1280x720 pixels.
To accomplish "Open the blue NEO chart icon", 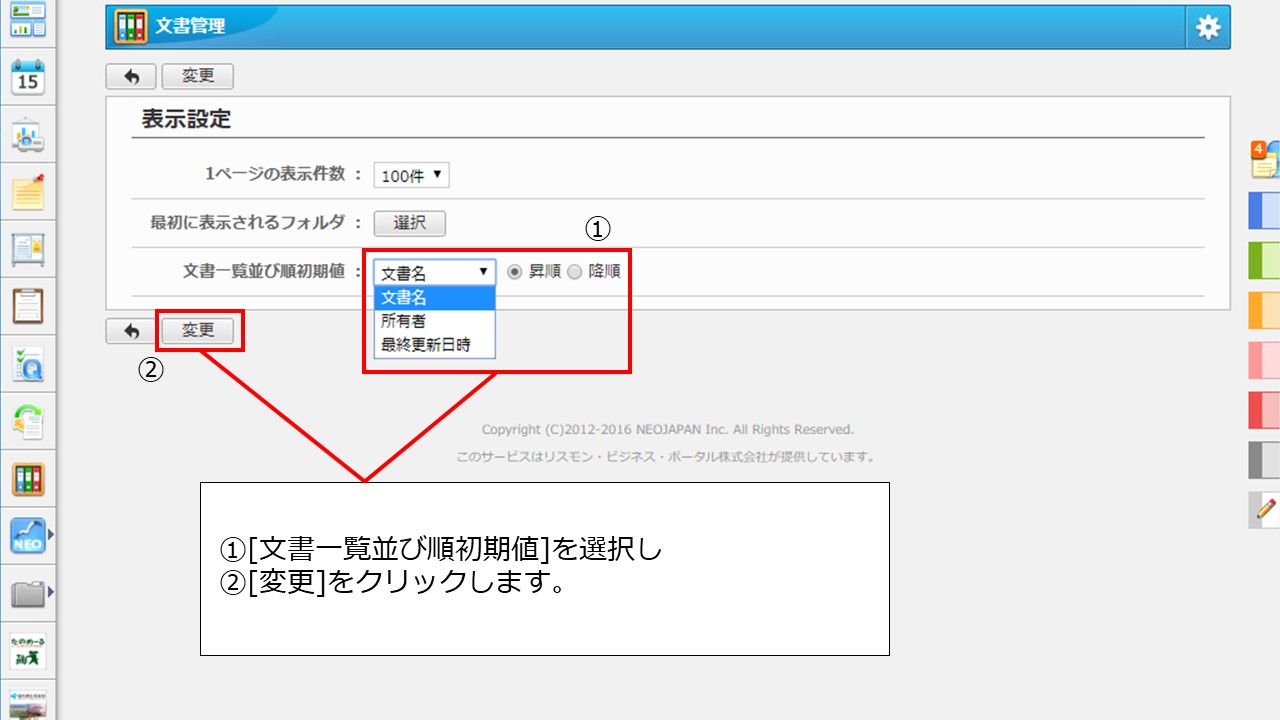I will [x=28, y=537].
